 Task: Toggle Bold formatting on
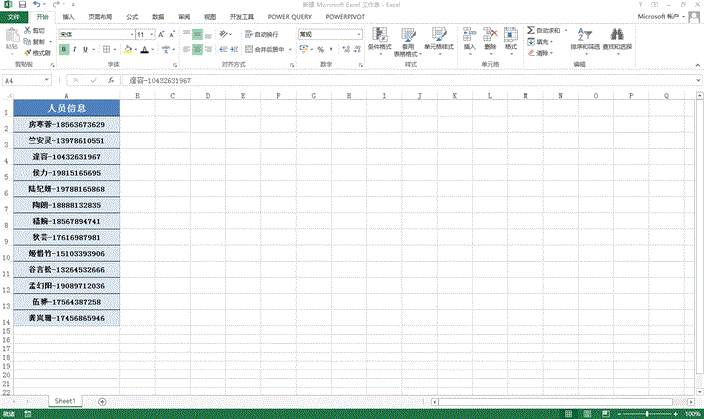[x=62, y=49]
